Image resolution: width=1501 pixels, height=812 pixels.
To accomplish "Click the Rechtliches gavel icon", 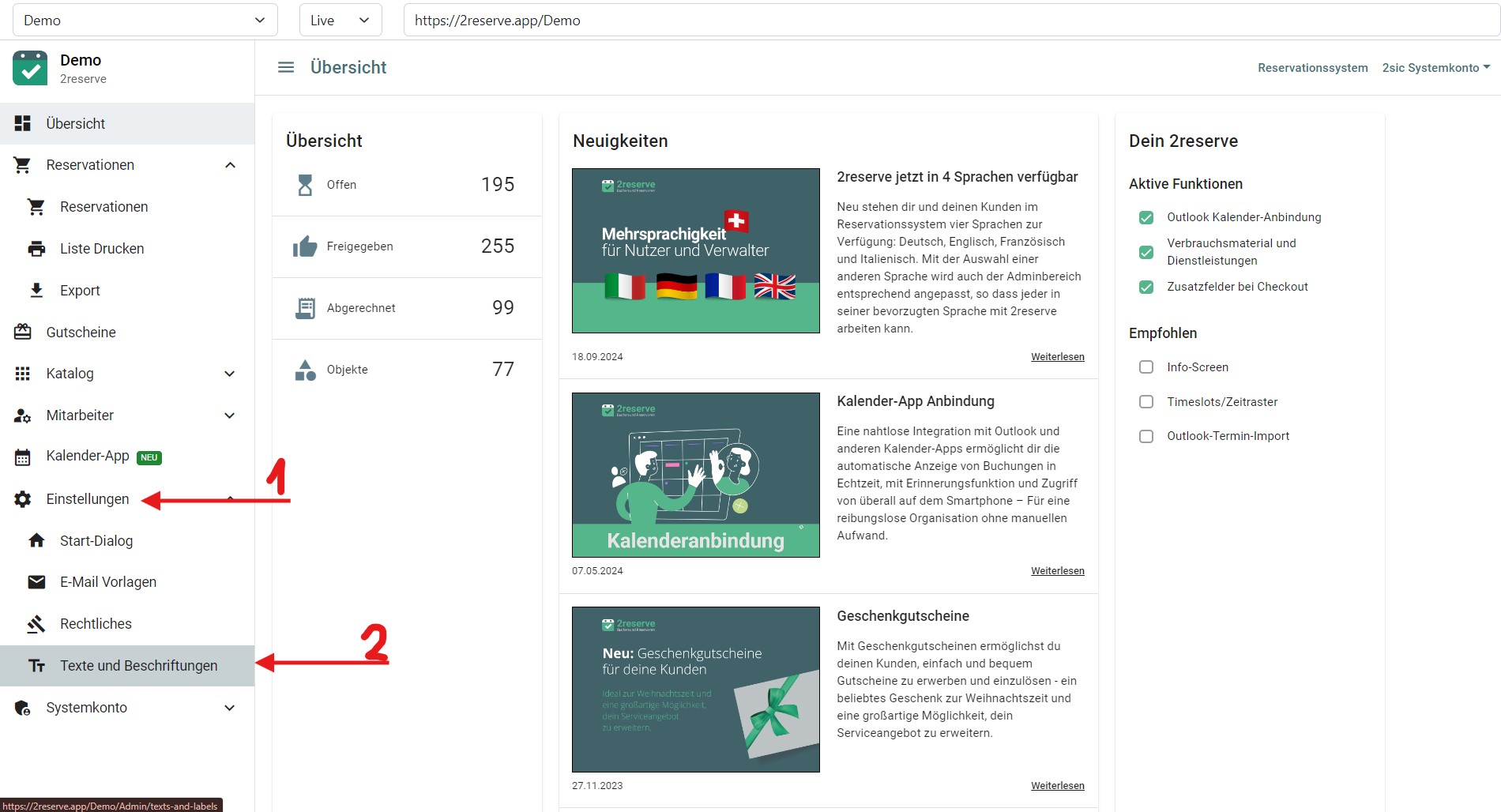I will pos(36,624).
